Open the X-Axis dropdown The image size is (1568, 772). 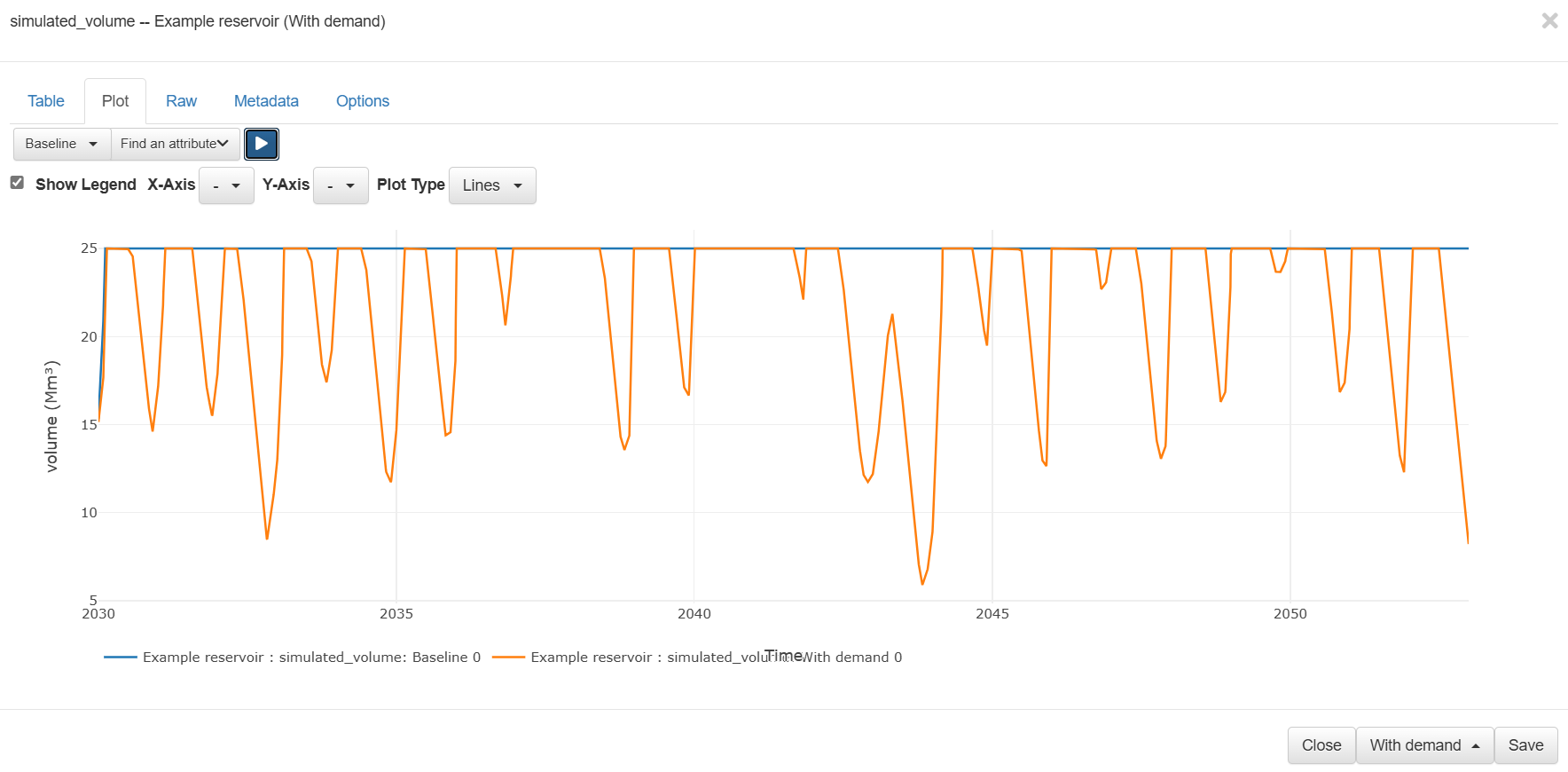coord(226,185)
